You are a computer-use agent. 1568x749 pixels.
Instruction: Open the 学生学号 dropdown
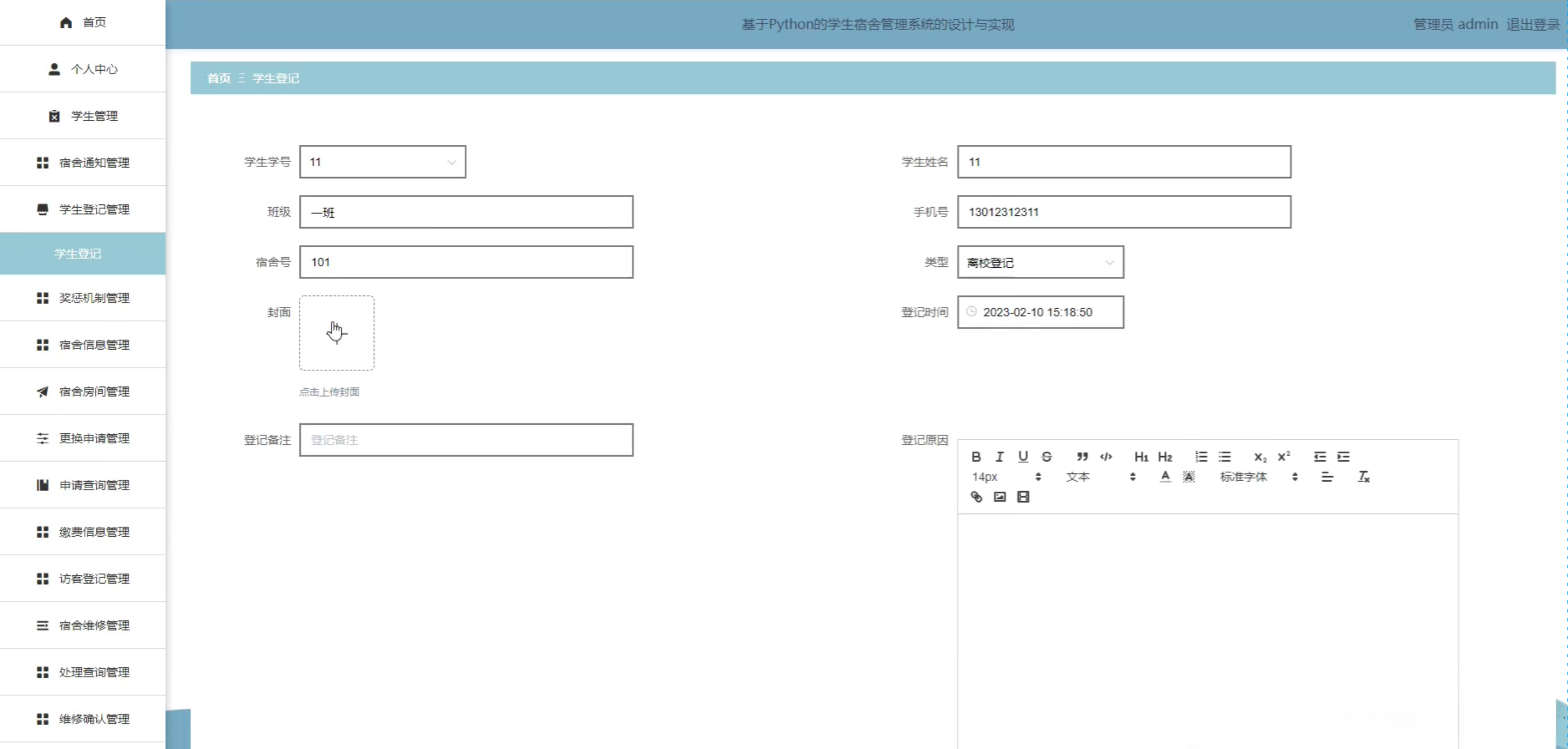tap(382, 162)
